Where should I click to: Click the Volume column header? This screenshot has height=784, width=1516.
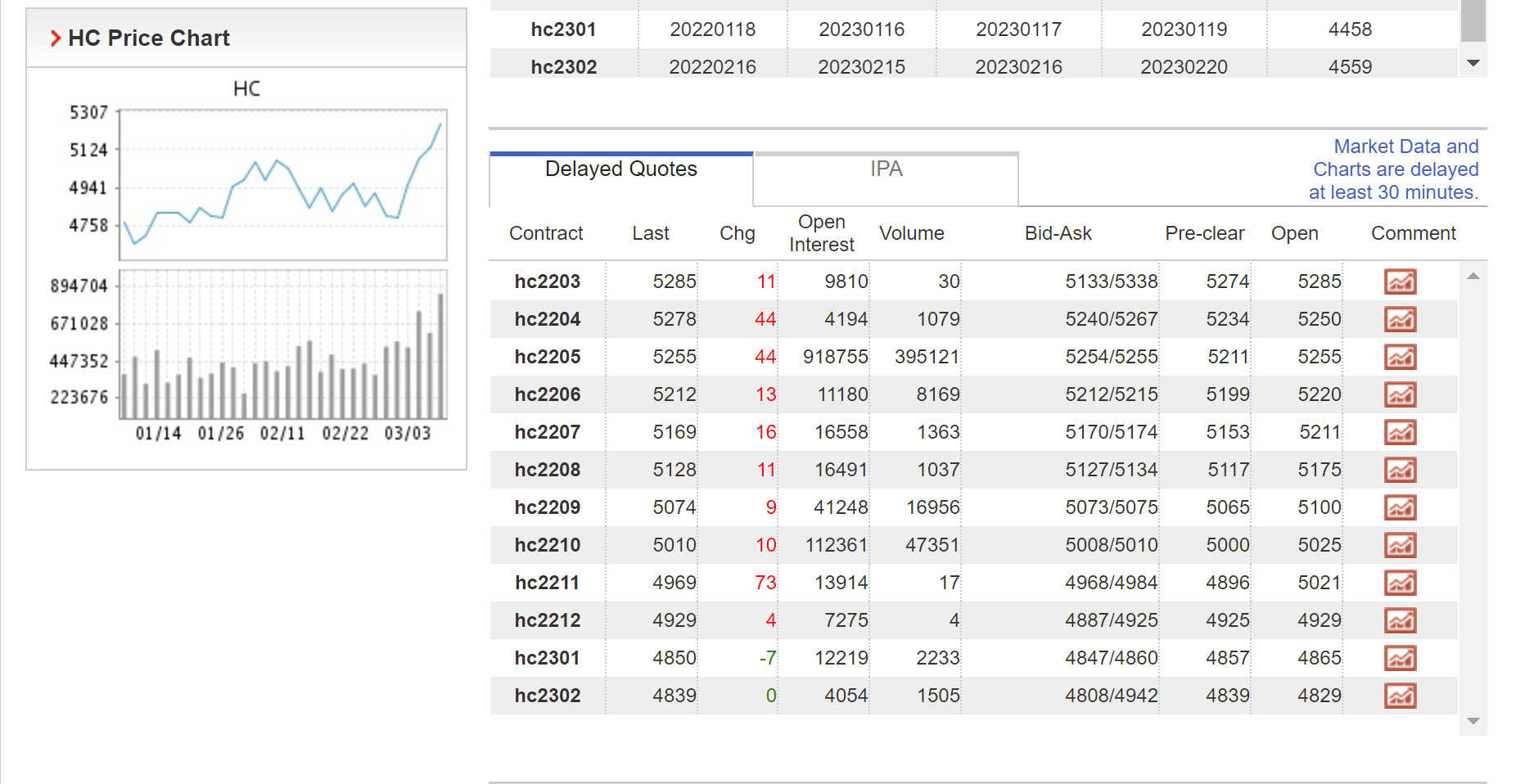[912, 233]
